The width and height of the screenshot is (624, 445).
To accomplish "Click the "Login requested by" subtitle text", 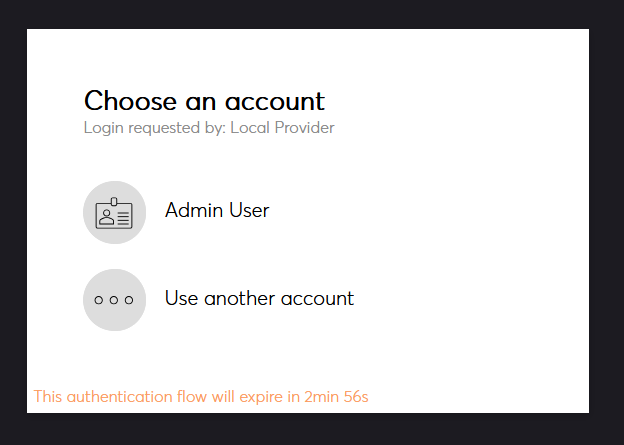I will [155, 128].
